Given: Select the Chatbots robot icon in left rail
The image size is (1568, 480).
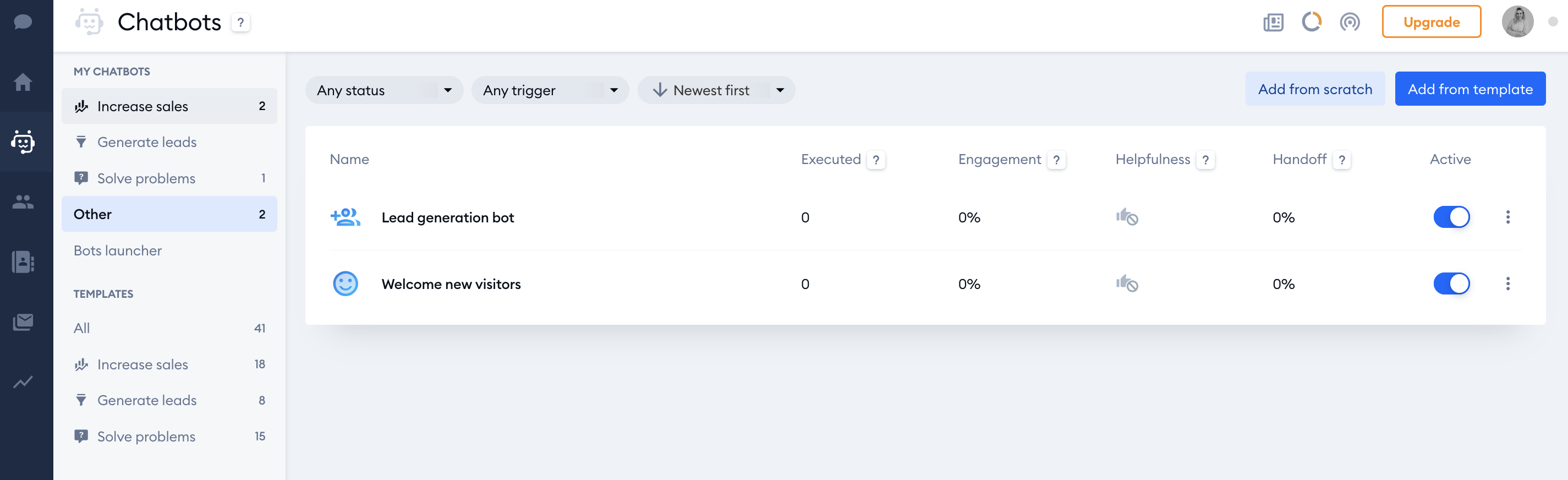Looking at the screenshot, I should tap(23, 141).
